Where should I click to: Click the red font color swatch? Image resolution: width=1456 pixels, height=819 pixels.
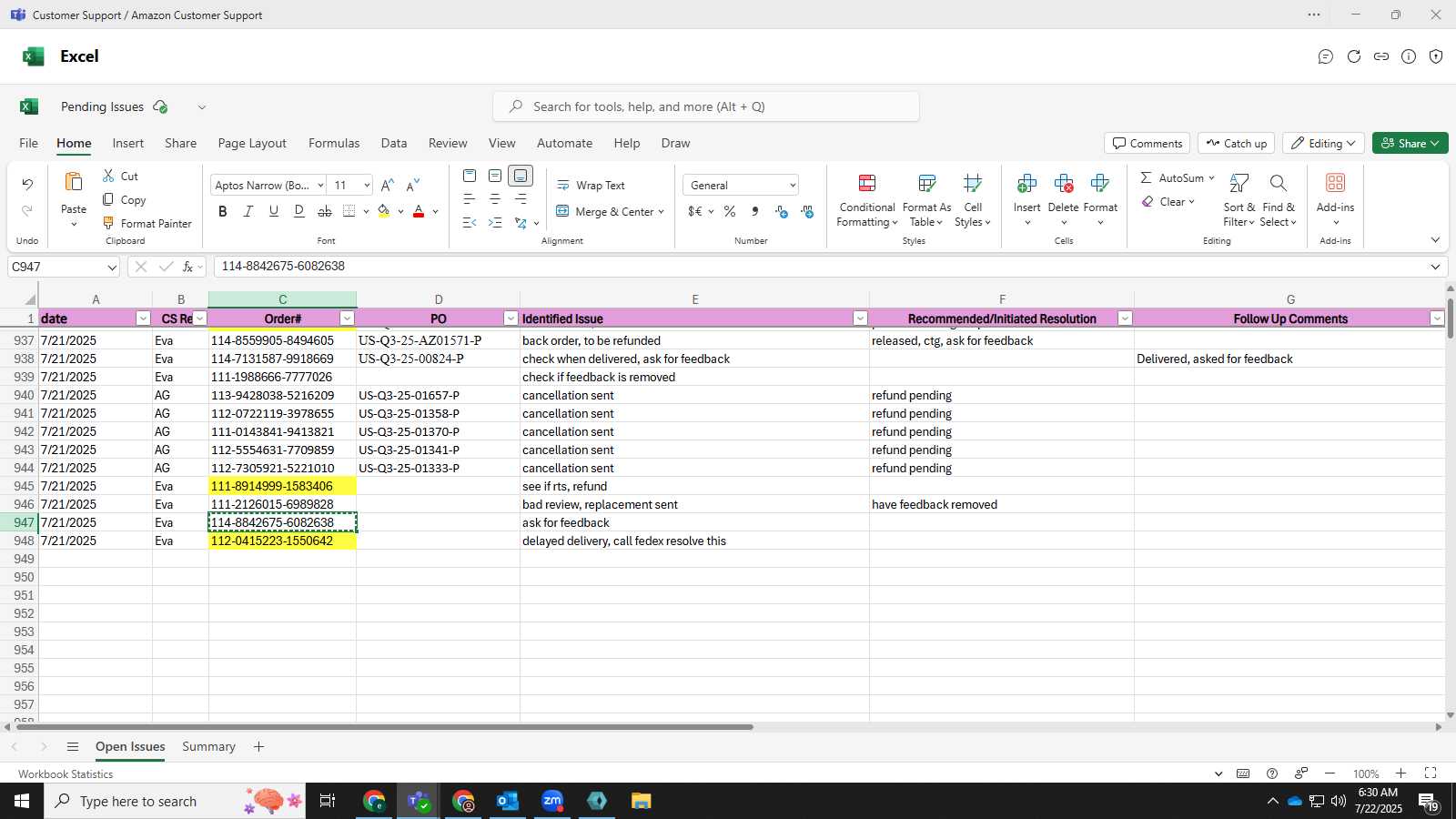coord(419,211)
